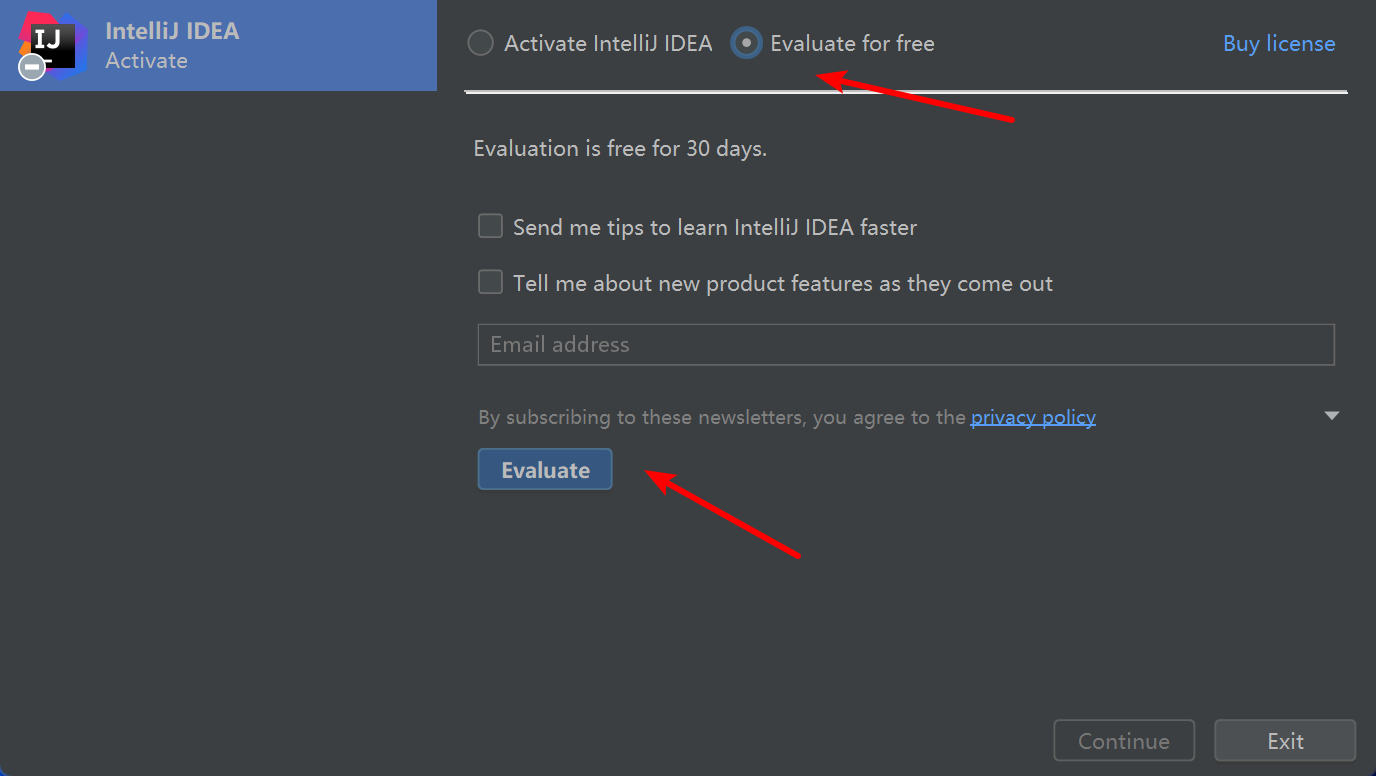This screenshot has width=1376, height=776.
Task: Click the minus badge on IntelliJ logo
Action: (x=32, y=67)
